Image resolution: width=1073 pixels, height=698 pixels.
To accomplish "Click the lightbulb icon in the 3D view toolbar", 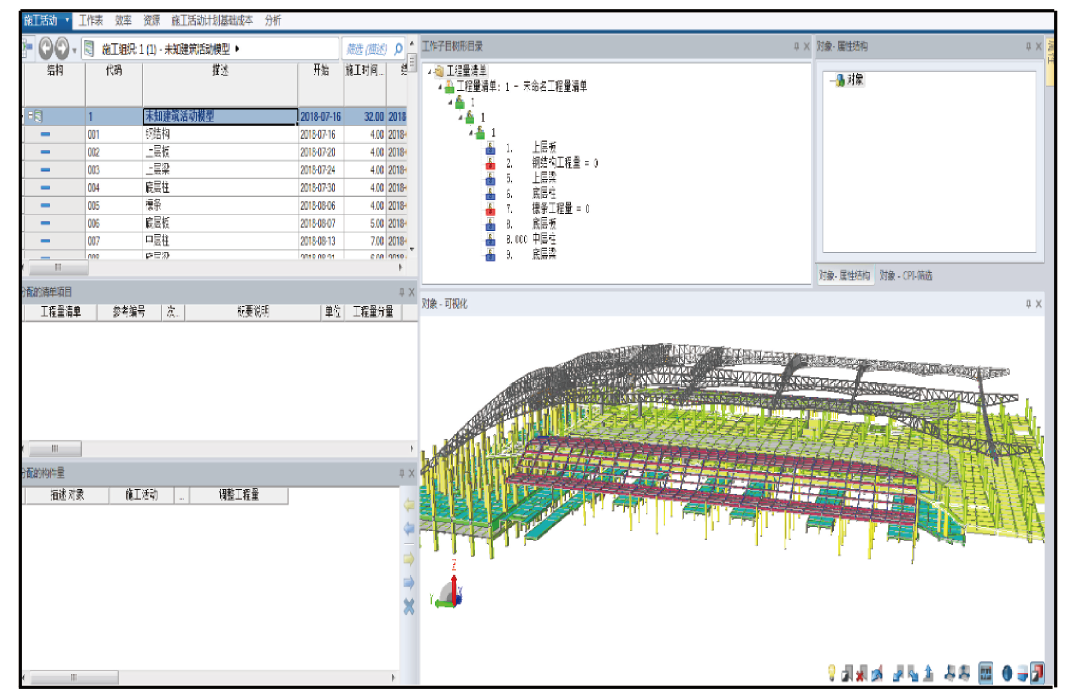I will (x=831, y=674).
